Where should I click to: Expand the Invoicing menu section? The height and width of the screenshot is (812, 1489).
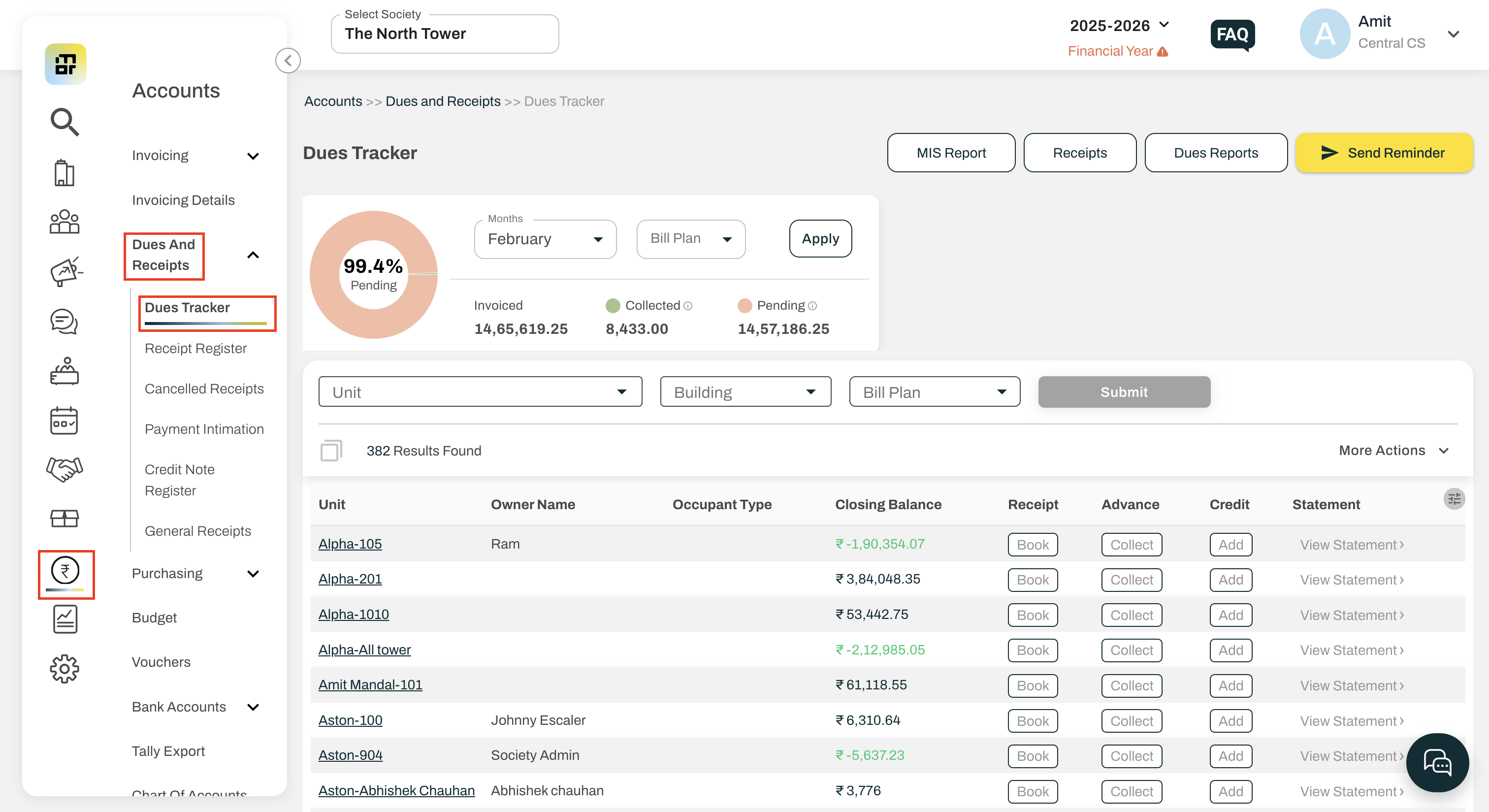pos(195,156)
